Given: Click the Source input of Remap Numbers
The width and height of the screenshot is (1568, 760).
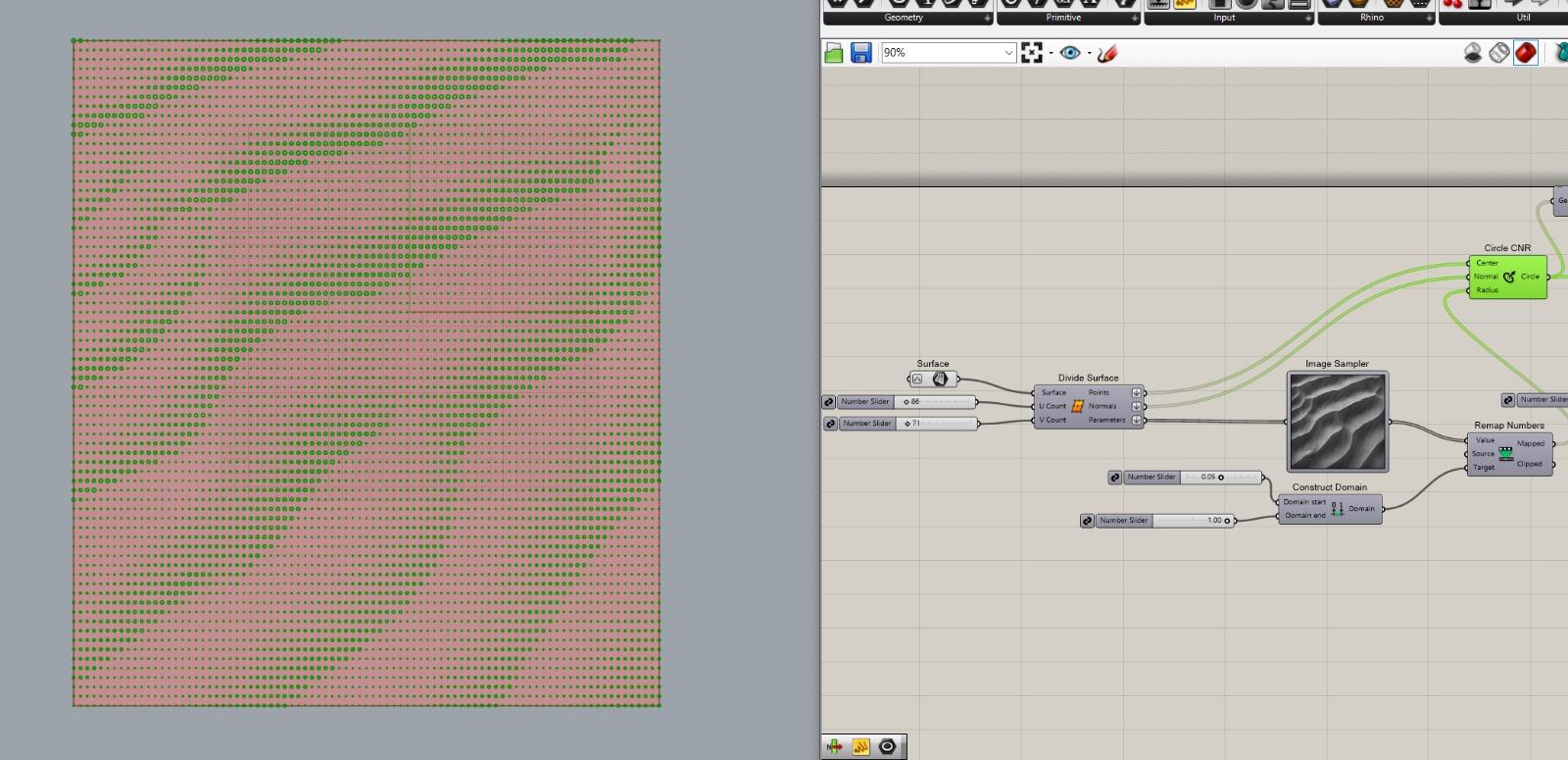Looking at the screenshot, I should (x=1484, y=453).
